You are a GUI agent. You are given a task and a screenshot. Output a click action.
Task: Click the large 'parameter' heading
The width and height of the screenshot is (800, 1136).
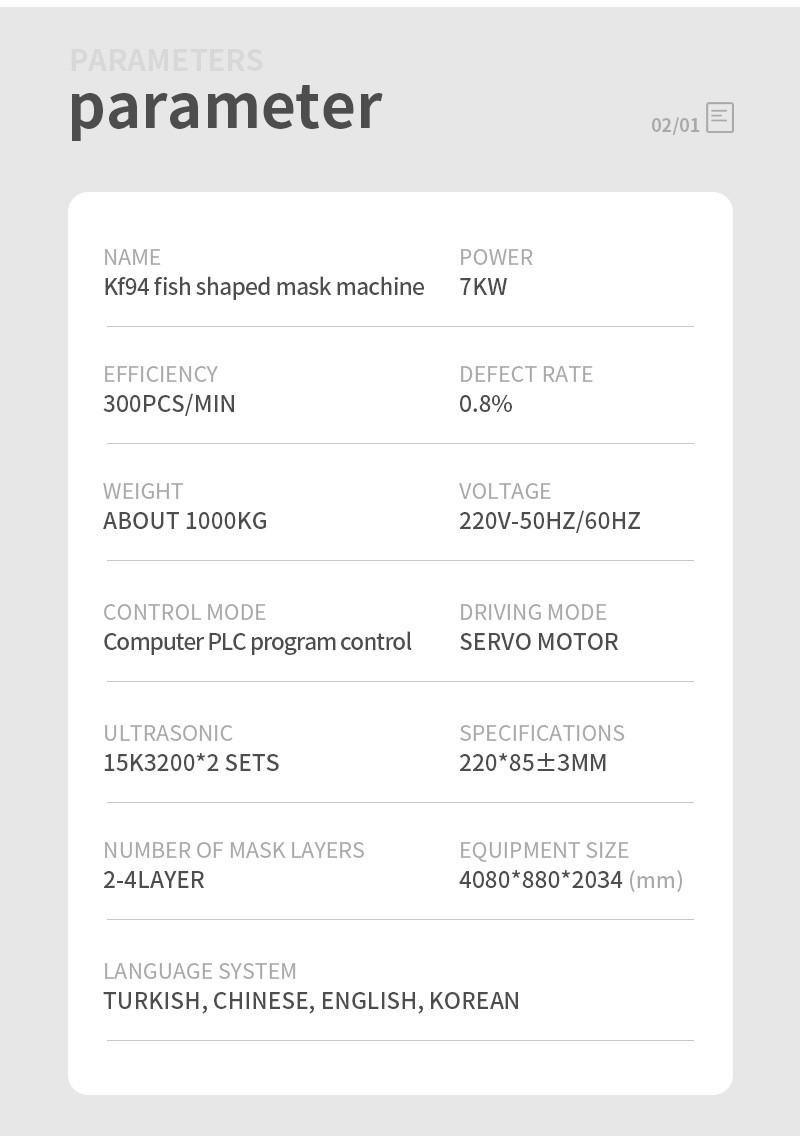click(x=225, y=108)
